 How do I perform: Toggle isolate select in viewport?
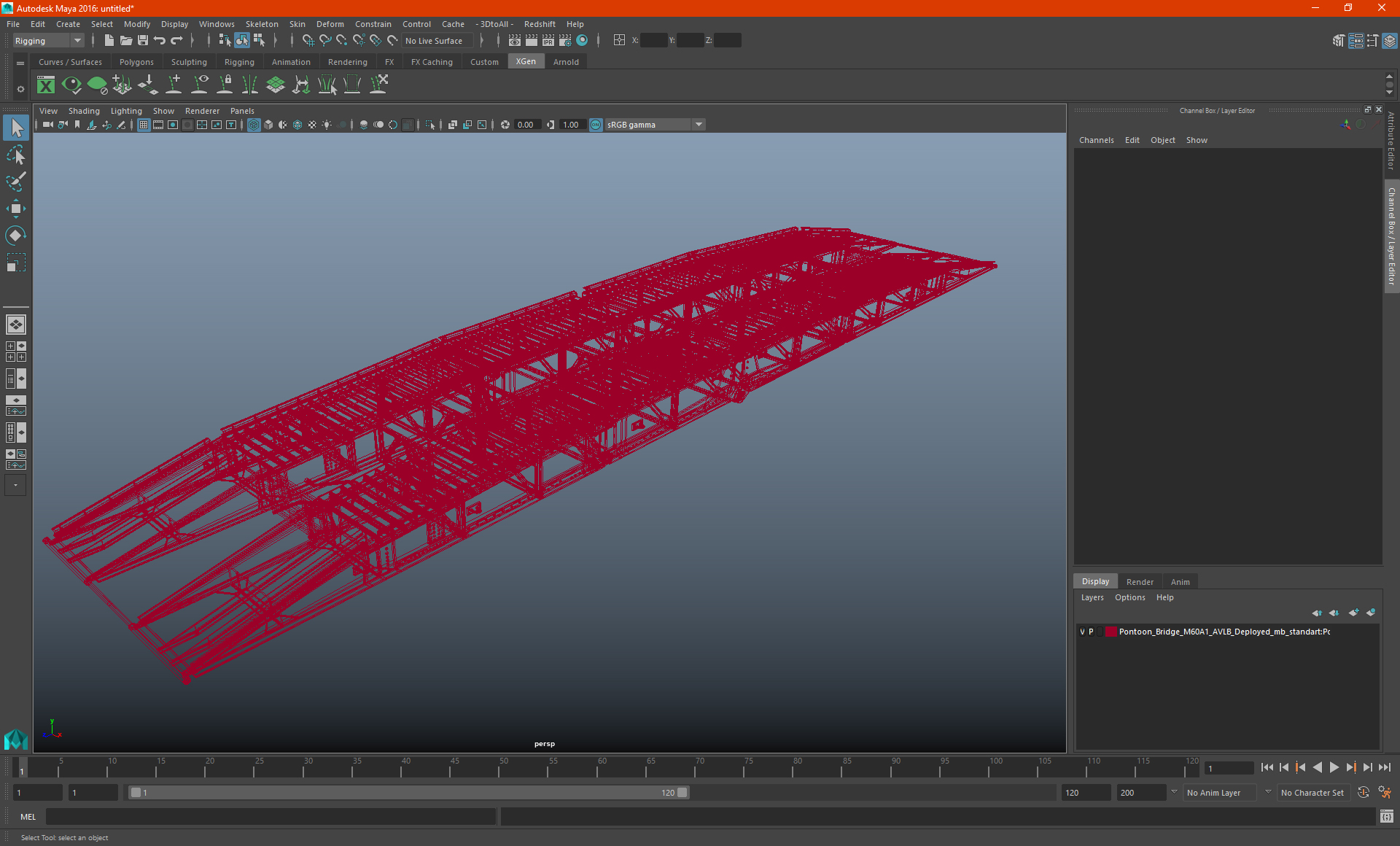(430, 125)
